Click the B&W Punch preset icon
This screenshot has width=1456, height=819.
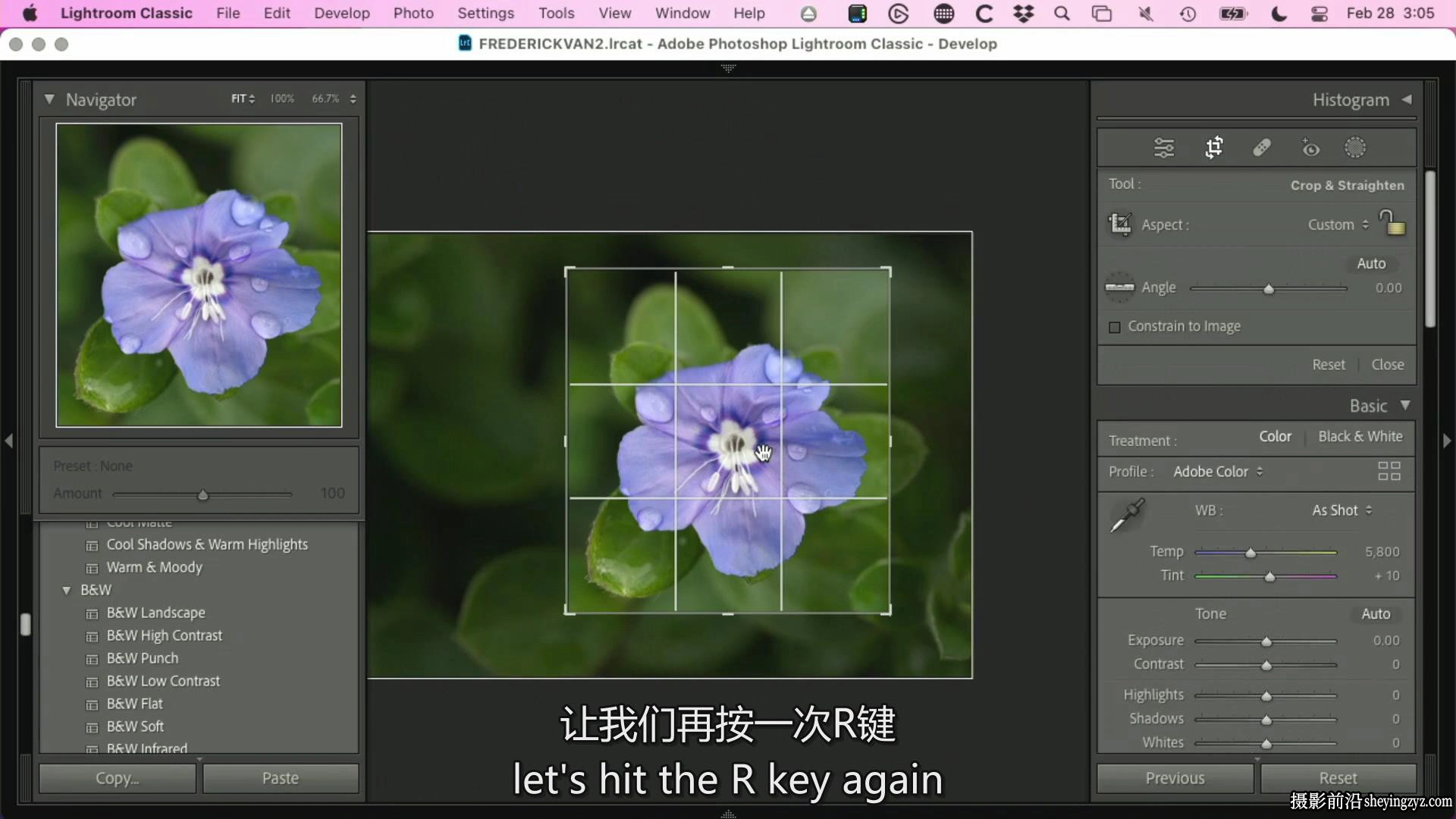tap(92, 659)
